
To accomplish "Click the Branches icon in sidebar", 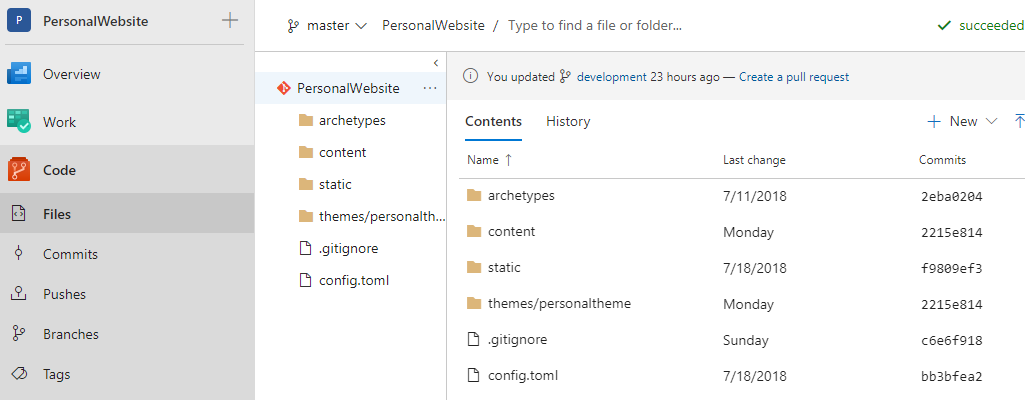I will click(19, 333).
